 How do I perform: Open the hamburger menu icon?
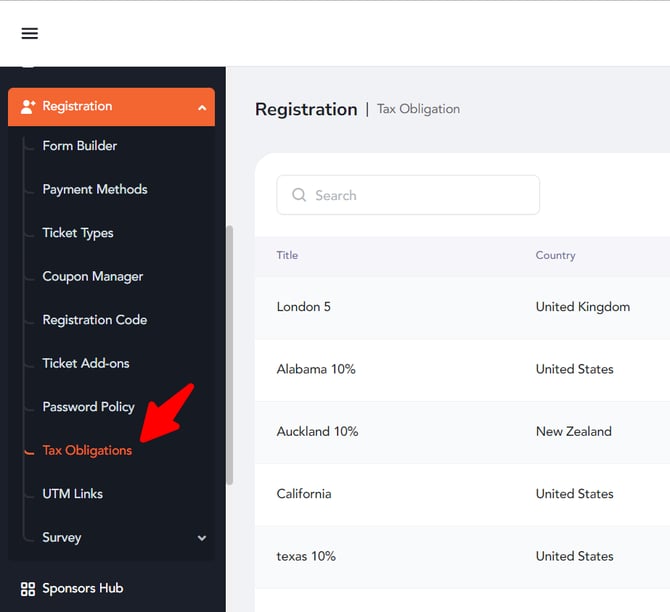click(29, 33)
